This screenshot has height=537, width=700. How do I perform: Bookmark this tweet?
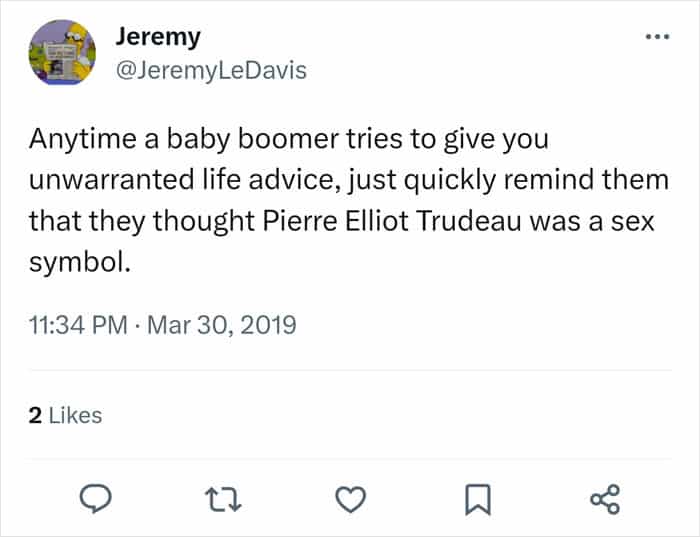pyautogui.click(x=478, y=500)
